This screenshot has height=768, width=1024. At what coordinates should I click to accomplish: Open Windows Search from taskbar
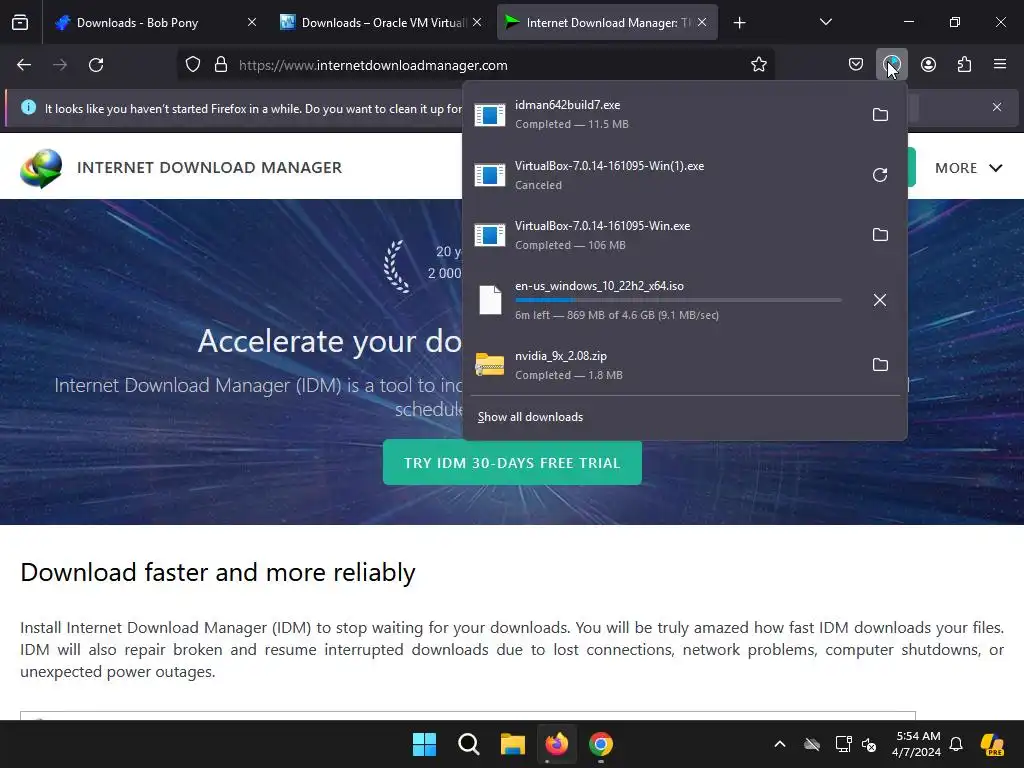tap(468, 744)
